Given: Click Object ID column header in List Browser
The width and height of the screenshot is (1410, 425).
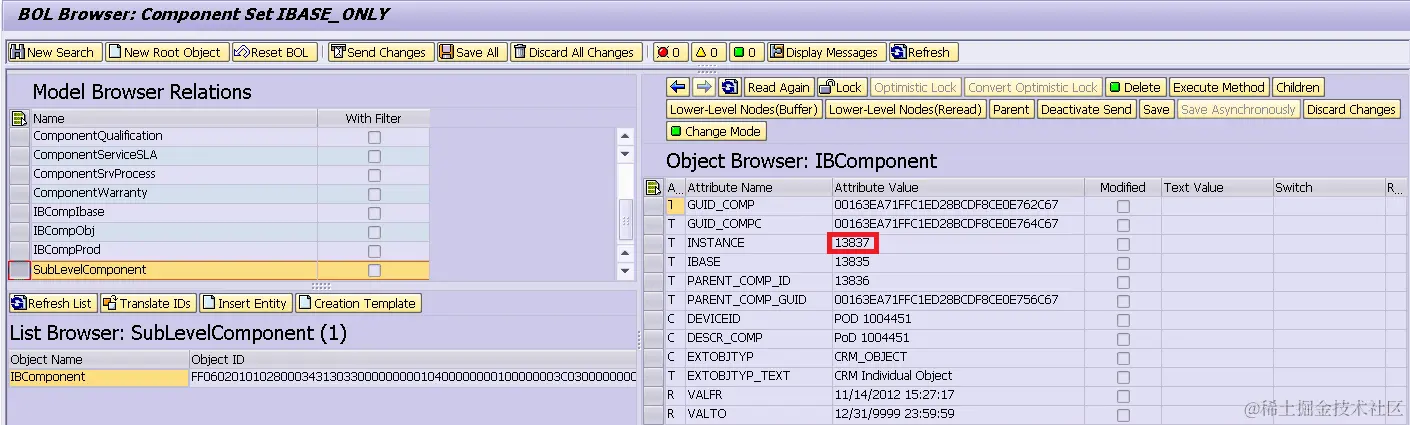Looking at the screenshot, I should pos(412,359).
